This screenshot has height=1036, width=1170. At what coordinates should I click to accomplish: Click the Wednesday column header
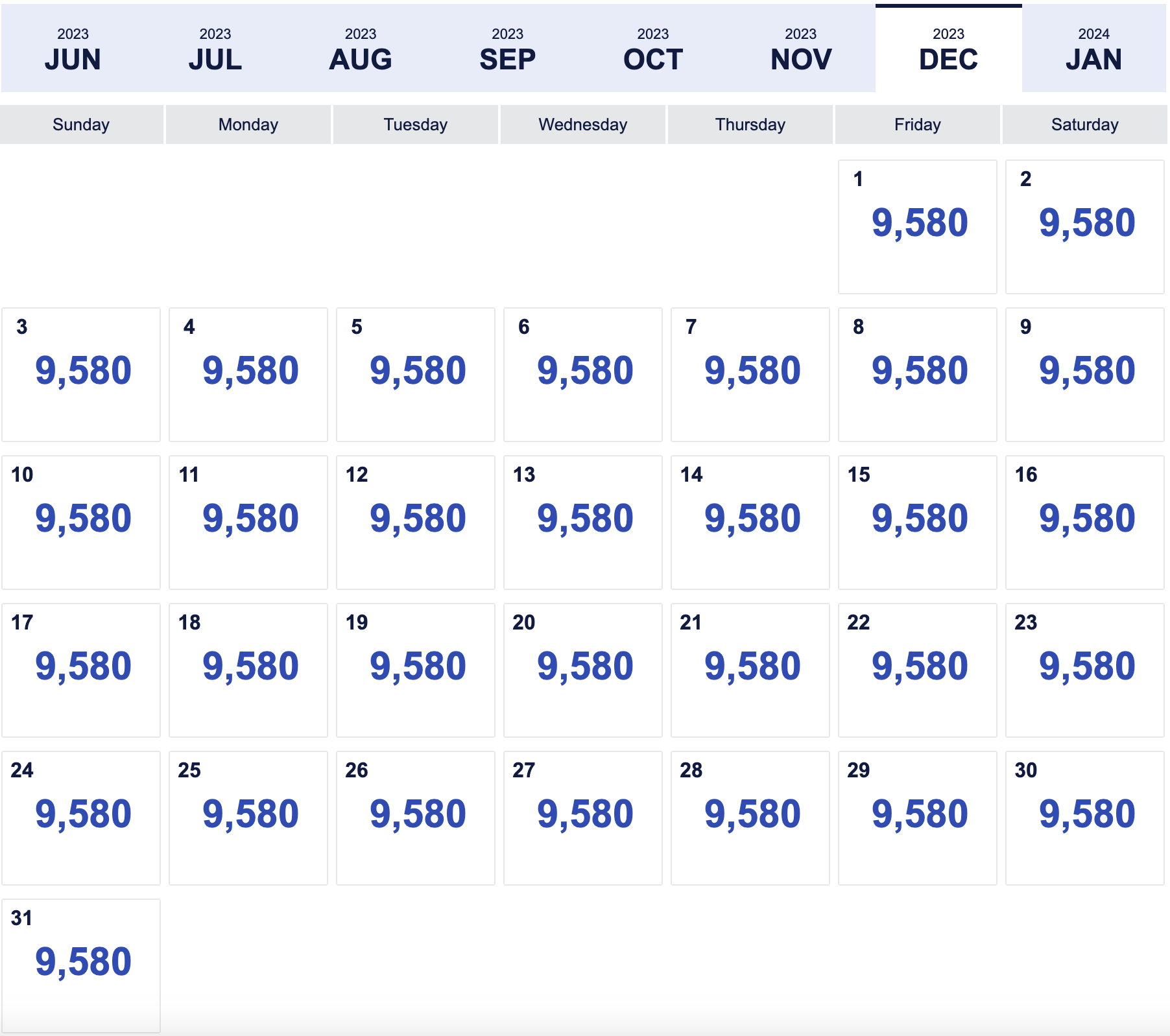point(582,124)
